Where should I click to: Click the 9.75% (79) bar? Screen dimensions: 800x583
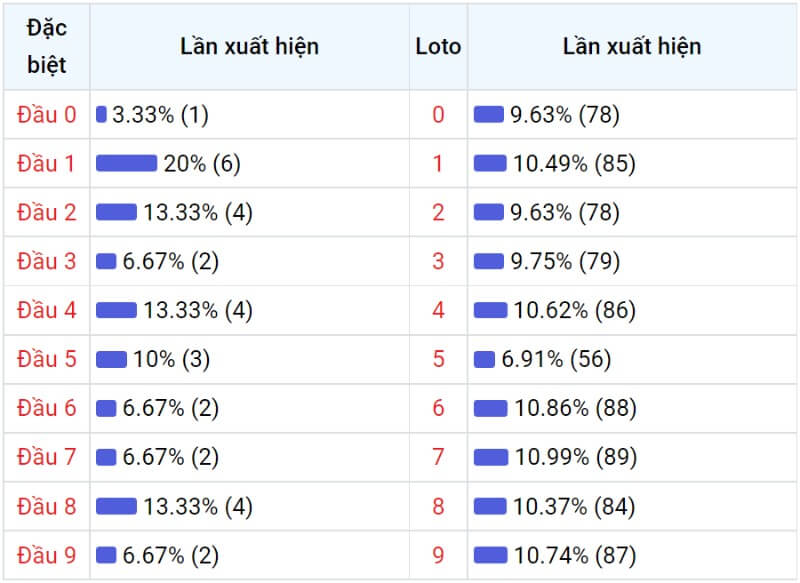(x=489, y=261)
